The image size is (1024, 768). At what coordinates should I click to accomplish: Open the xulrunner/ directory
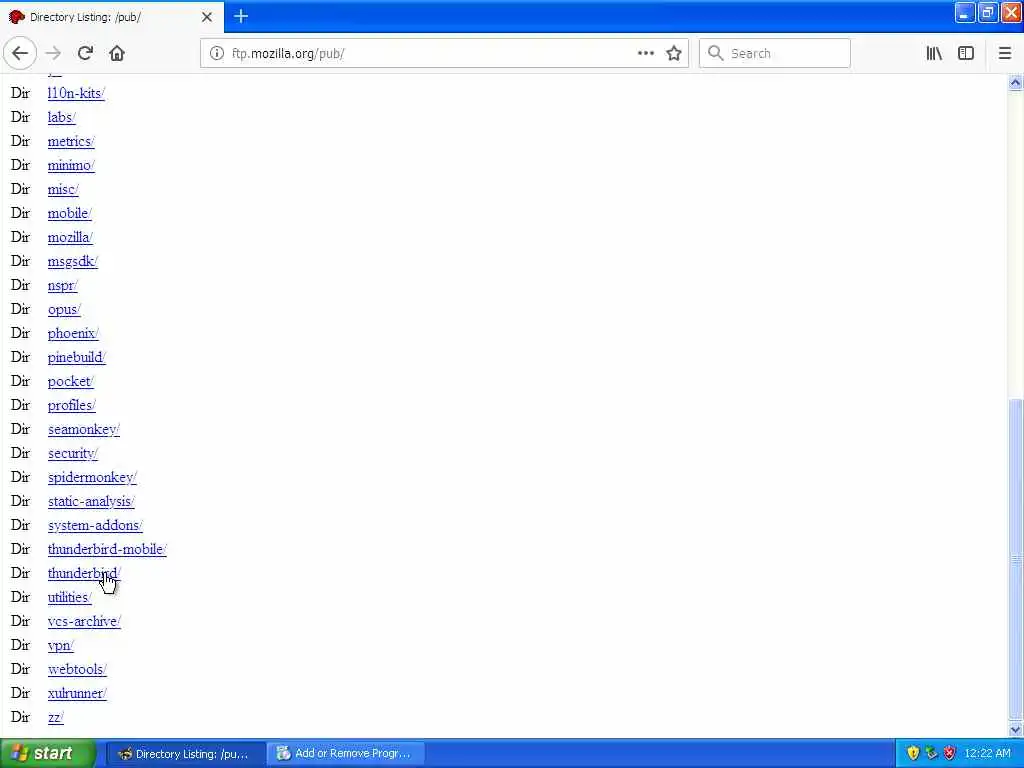point(77,694)
